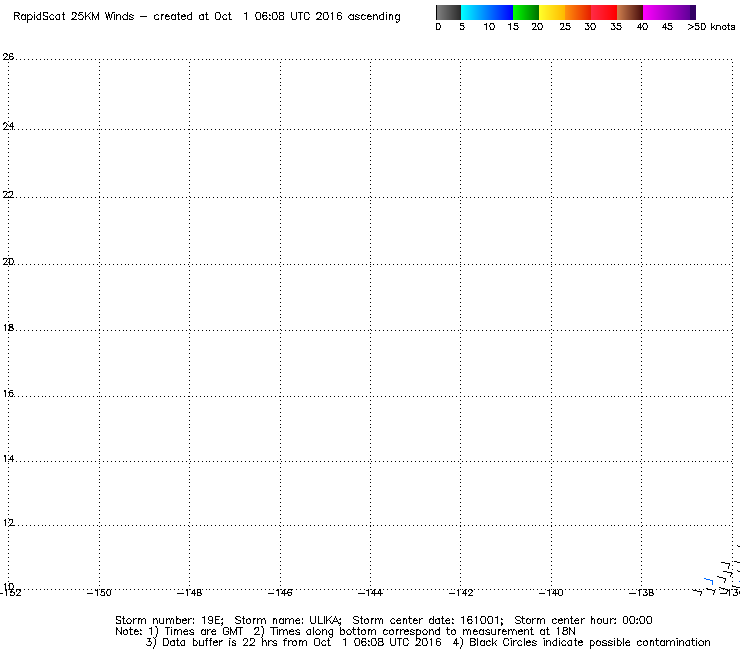Click the latitude label 18
The width and height of the screenshot is (740, 650).
(x=8, y=328)
